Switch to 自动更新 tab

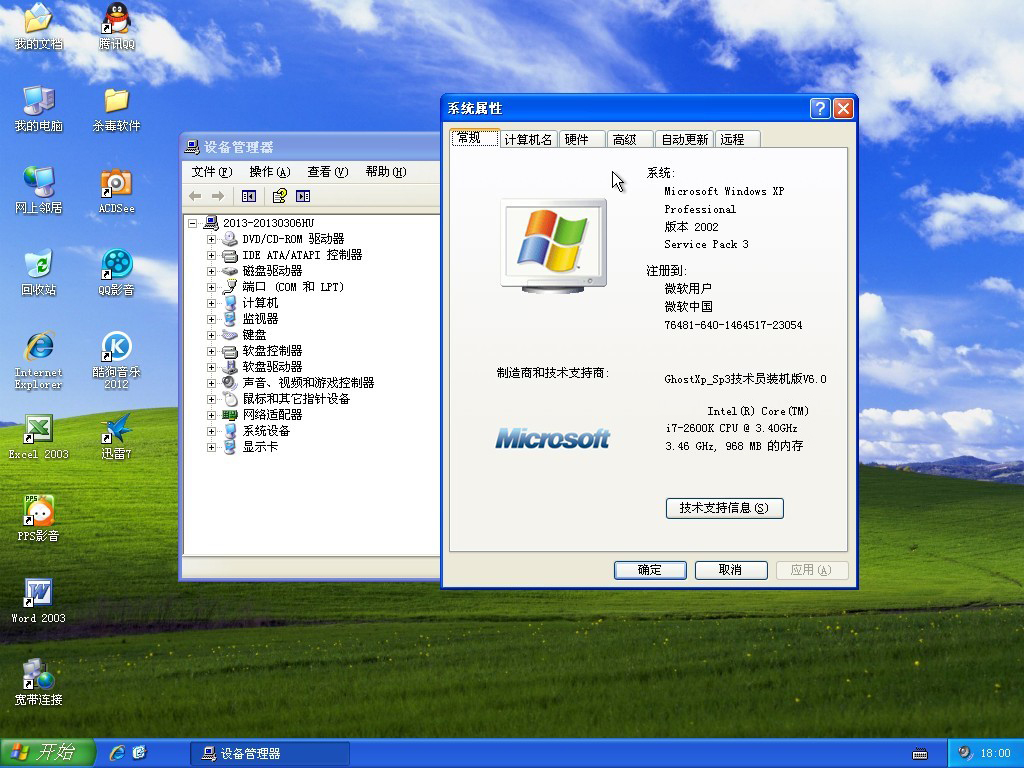684,139
